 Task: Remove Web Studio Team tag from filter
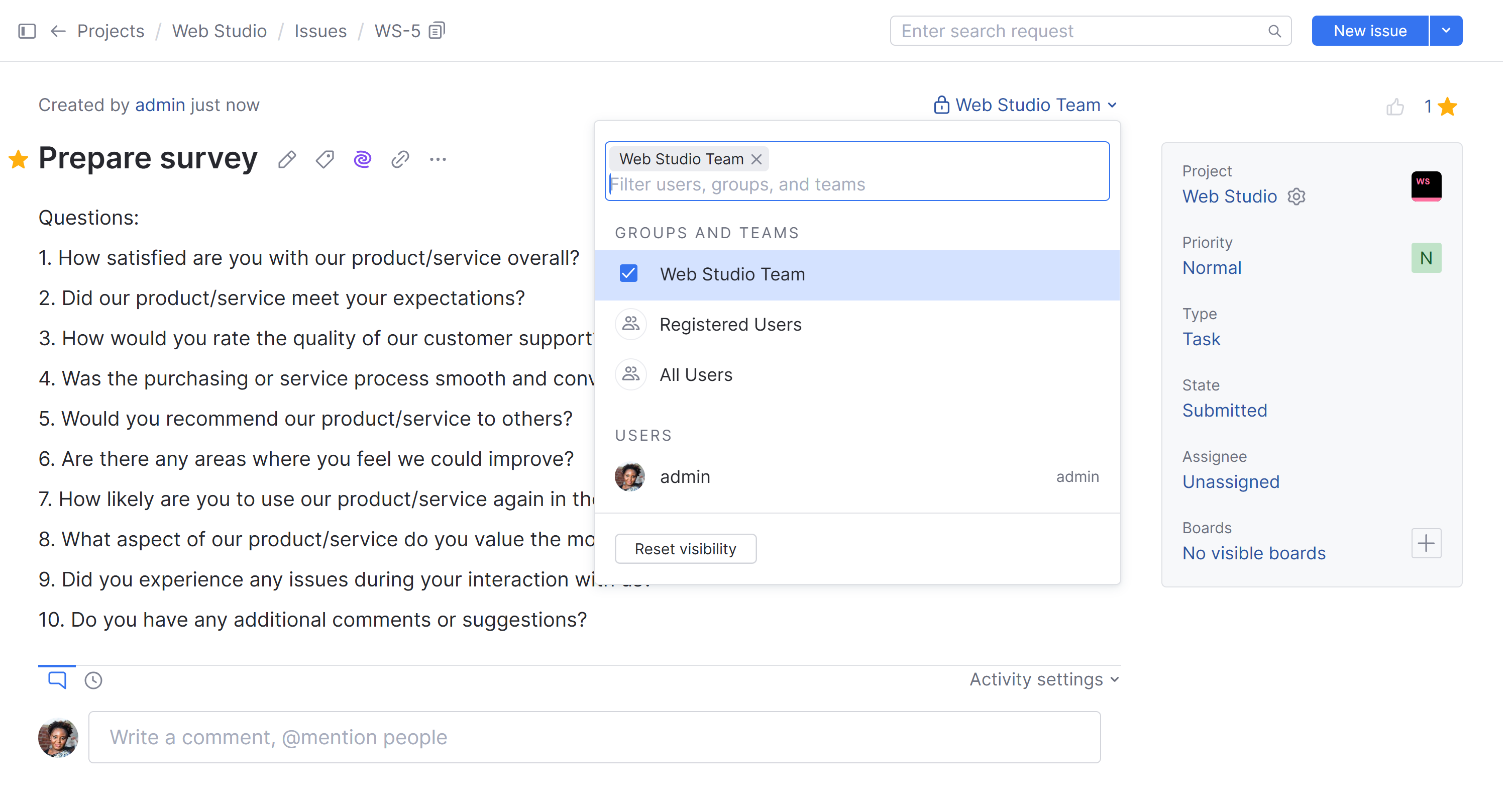[x=757, y=159]
